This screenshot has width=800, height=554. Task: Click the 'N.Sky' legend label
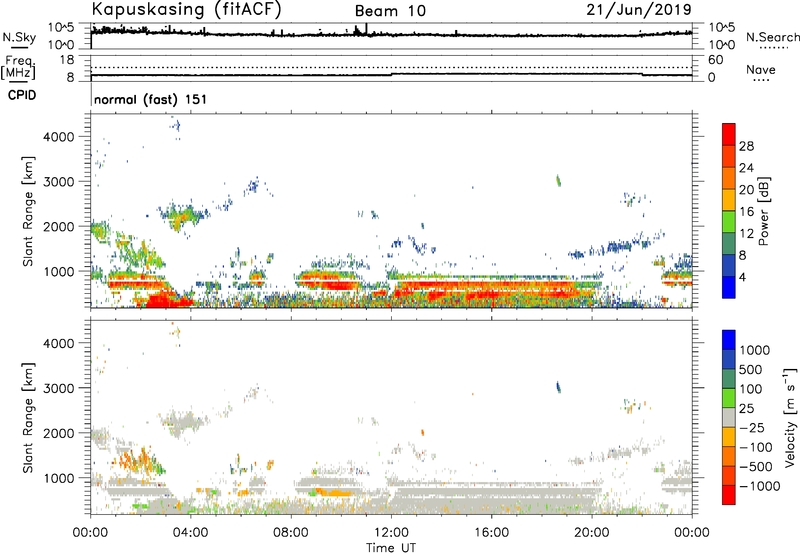(x=19, y=37)
